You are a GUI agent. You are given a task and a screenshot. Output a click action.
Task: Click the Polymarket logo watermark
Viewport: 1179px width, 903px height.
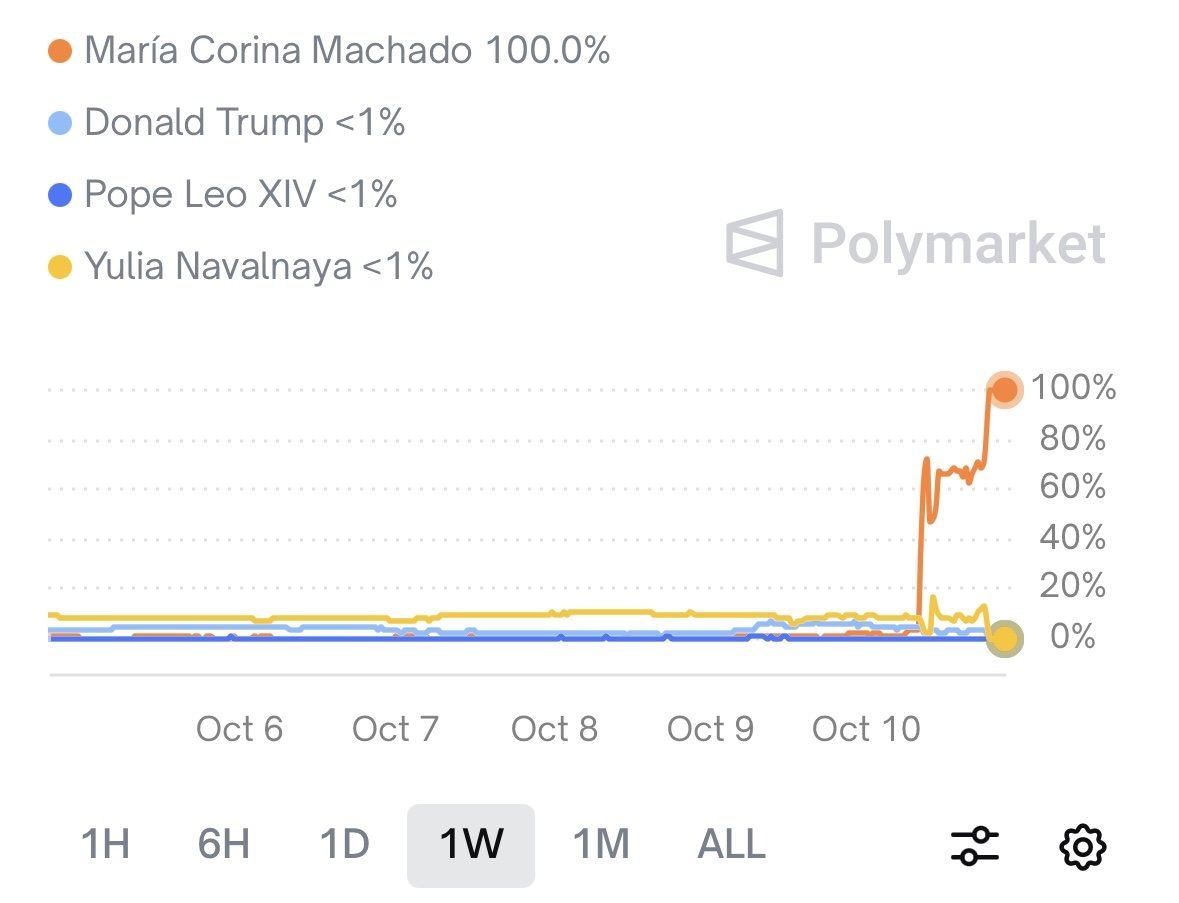tap(916, 243)
